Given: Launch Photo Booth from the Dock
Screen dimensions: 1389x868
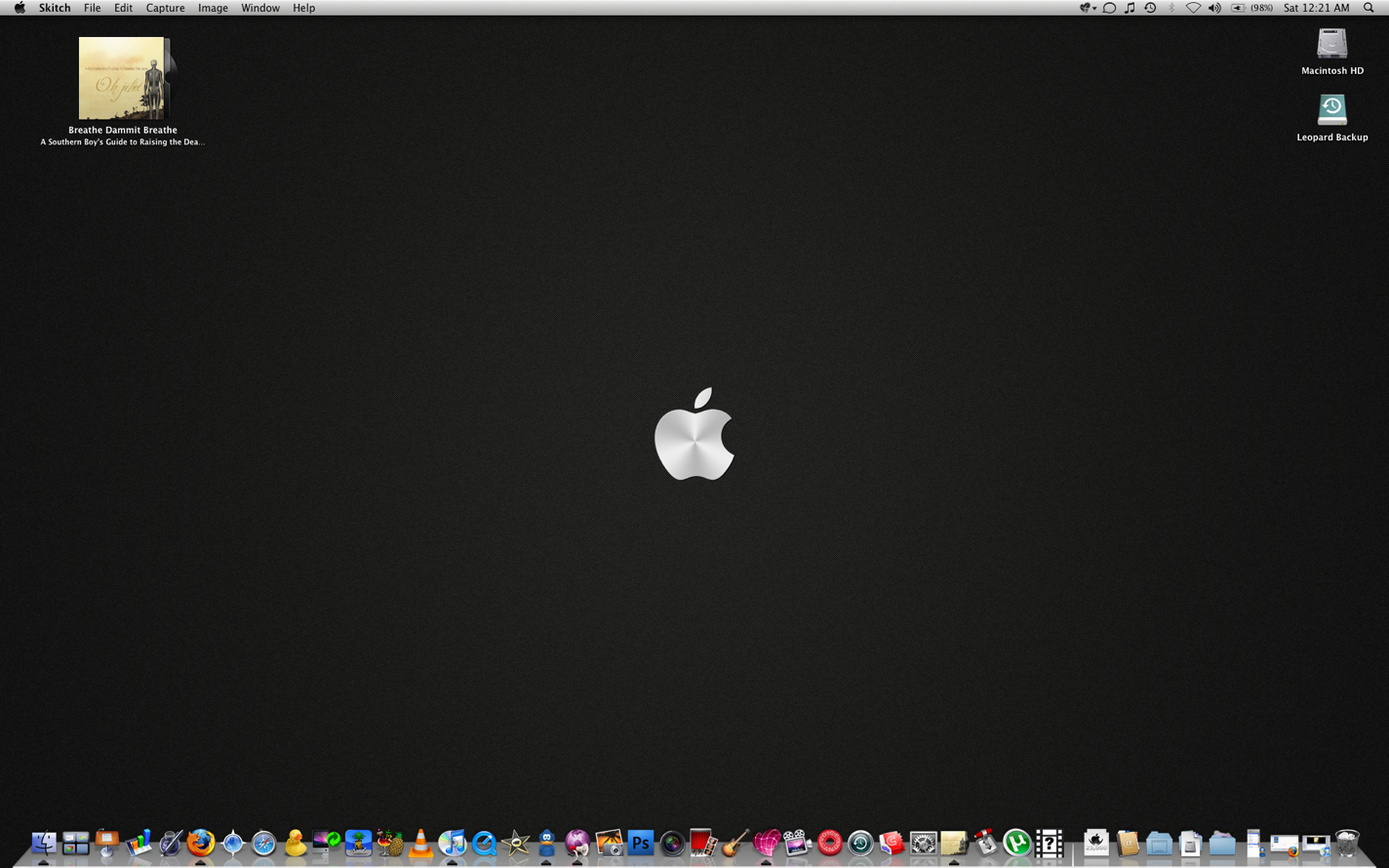Looking at the screenshot, I should click(703, 843).
